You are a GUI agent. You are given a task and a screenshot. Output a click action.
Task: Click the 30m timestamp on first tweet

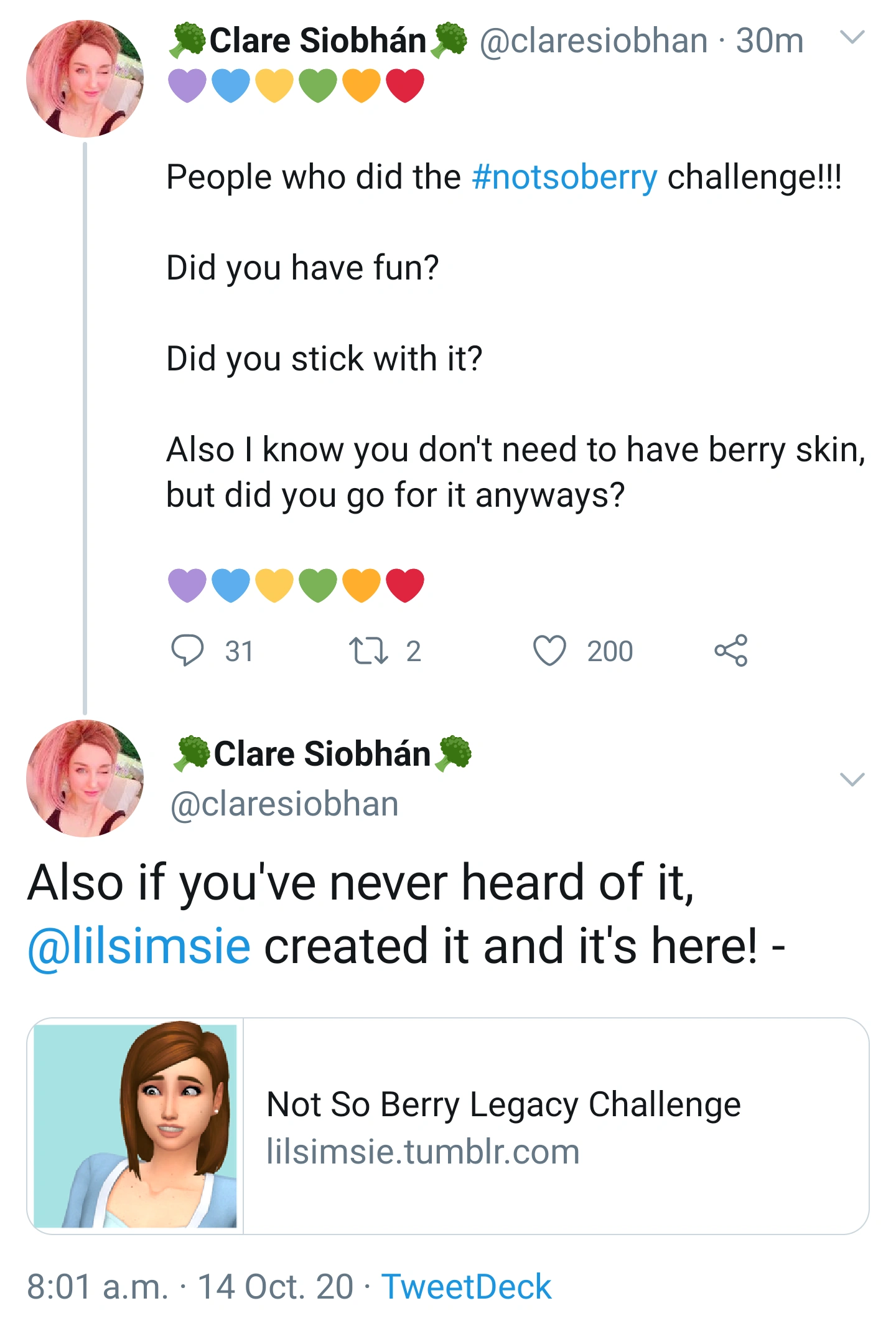click(x=770, y=41)
